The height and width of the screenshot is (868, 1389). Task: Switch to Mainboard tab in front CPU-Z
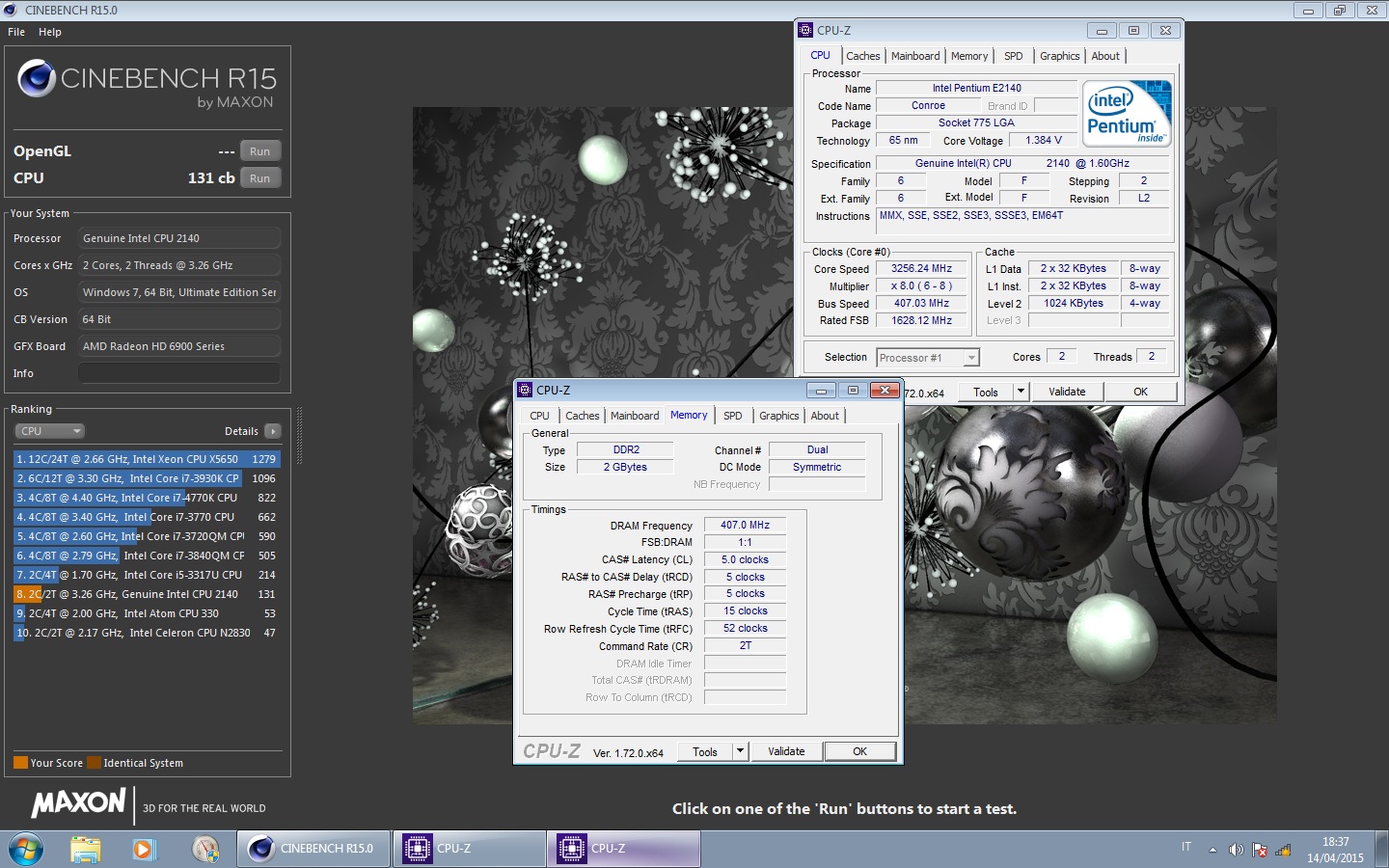point(635,416)
